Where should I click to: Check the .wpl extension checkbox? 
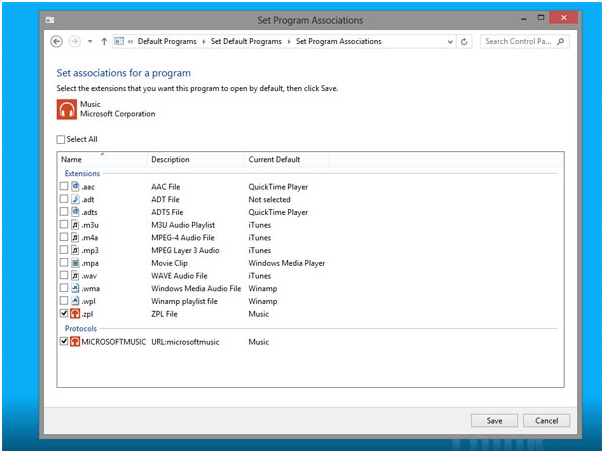pyautogui.click(x=64, y=301)
